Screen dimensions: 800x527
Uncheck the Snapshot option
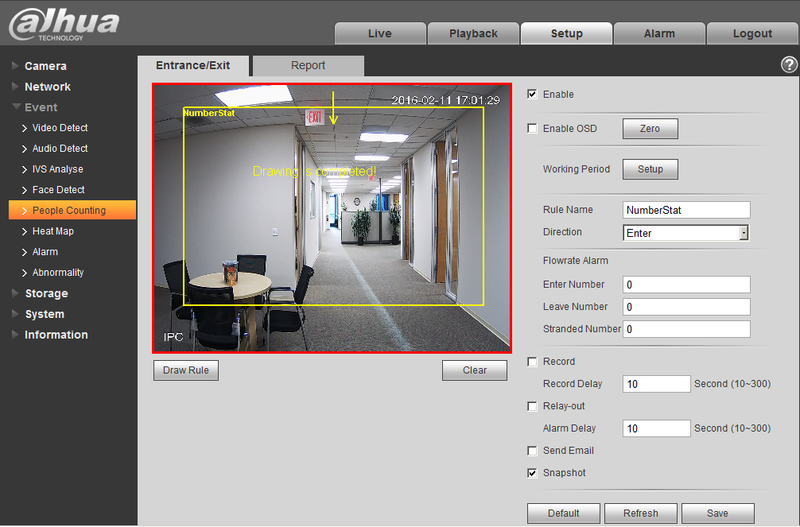(x=532, y=472)
